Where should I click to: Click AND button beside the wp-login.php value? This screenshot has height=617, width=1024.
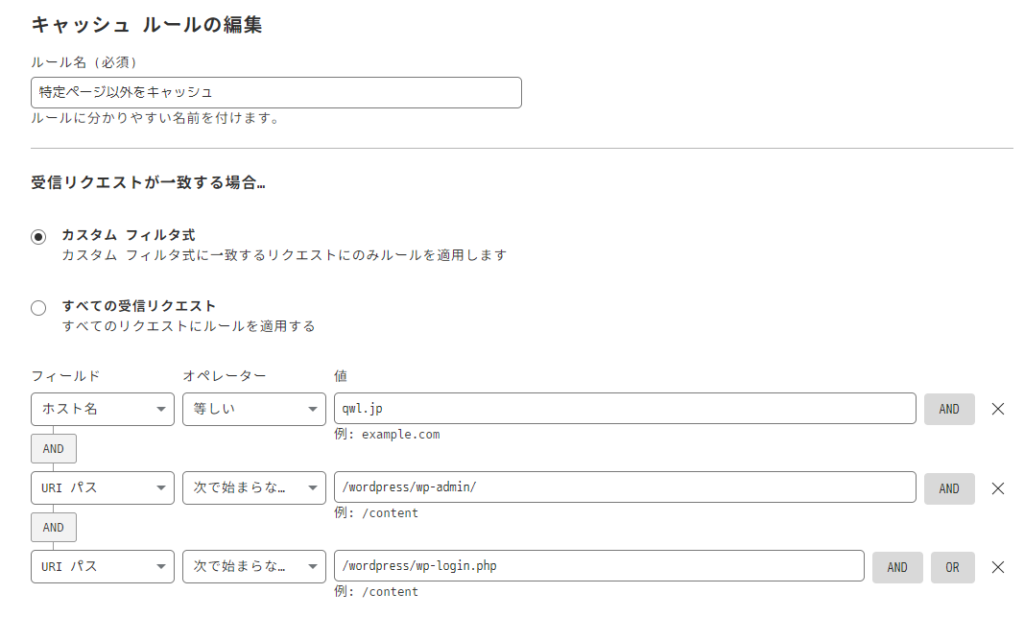click(x=897, y=567)
